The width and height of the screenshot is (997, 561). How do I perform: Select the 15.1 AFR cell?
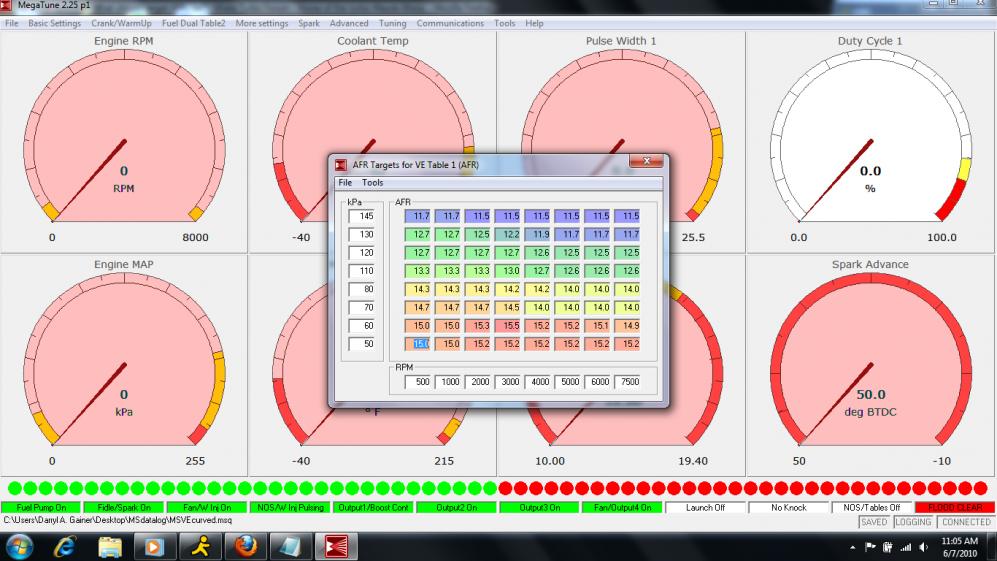pos(597,326)
